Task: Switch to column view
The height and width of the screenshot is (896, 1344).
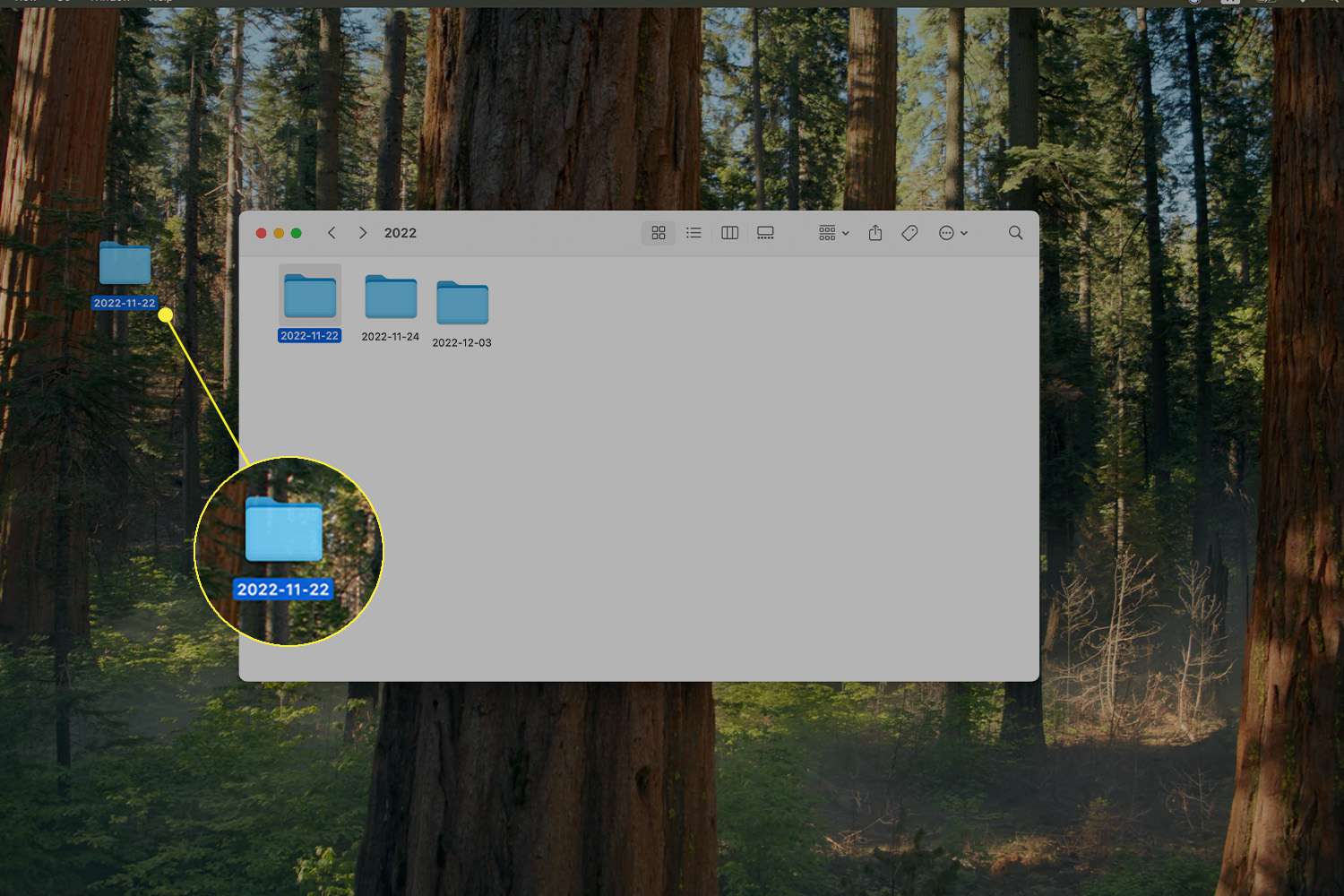Action: (729, 233)
